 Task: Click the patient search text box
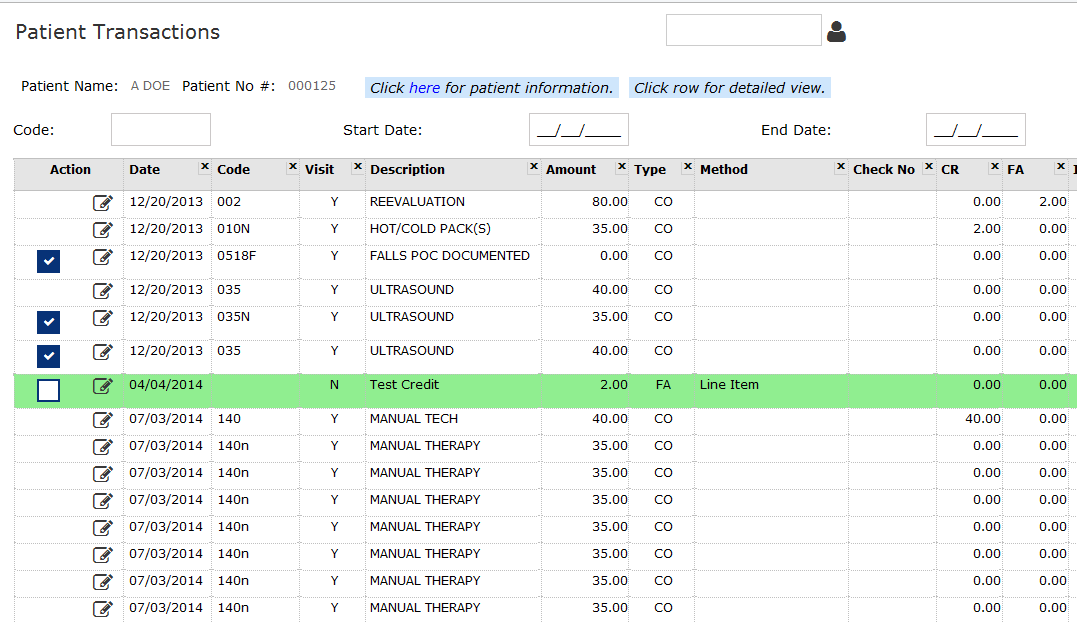click(743, 30)
